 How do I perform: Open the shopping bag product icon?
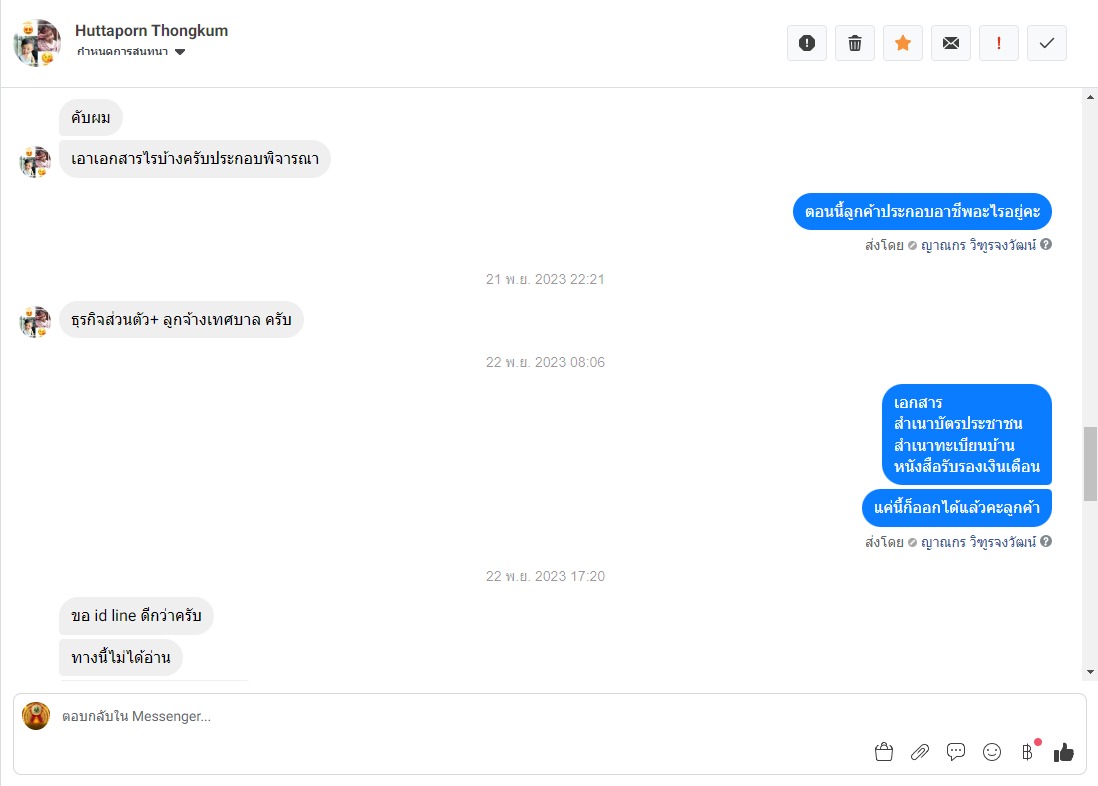[x=884, y=752]
